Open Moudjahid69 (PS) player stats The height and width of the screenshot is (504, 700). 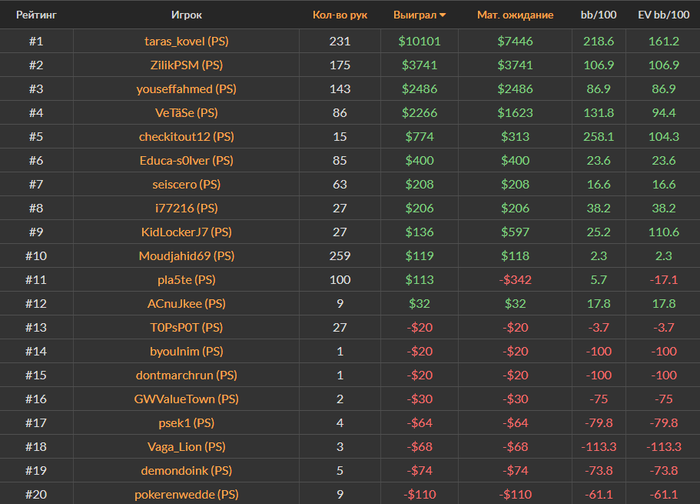186,256
